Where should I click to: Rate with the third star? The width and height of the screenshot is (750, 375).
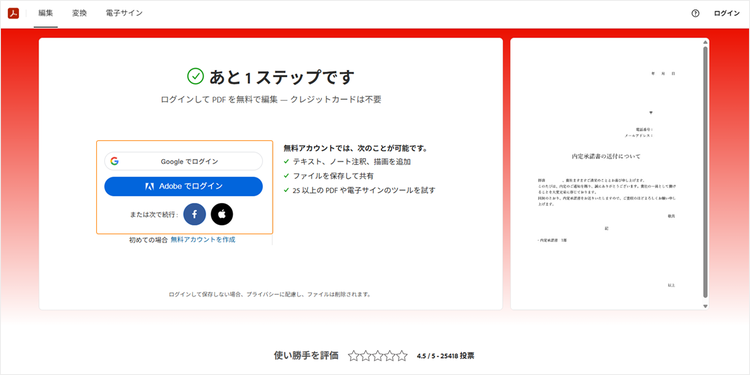pos(378,355)
